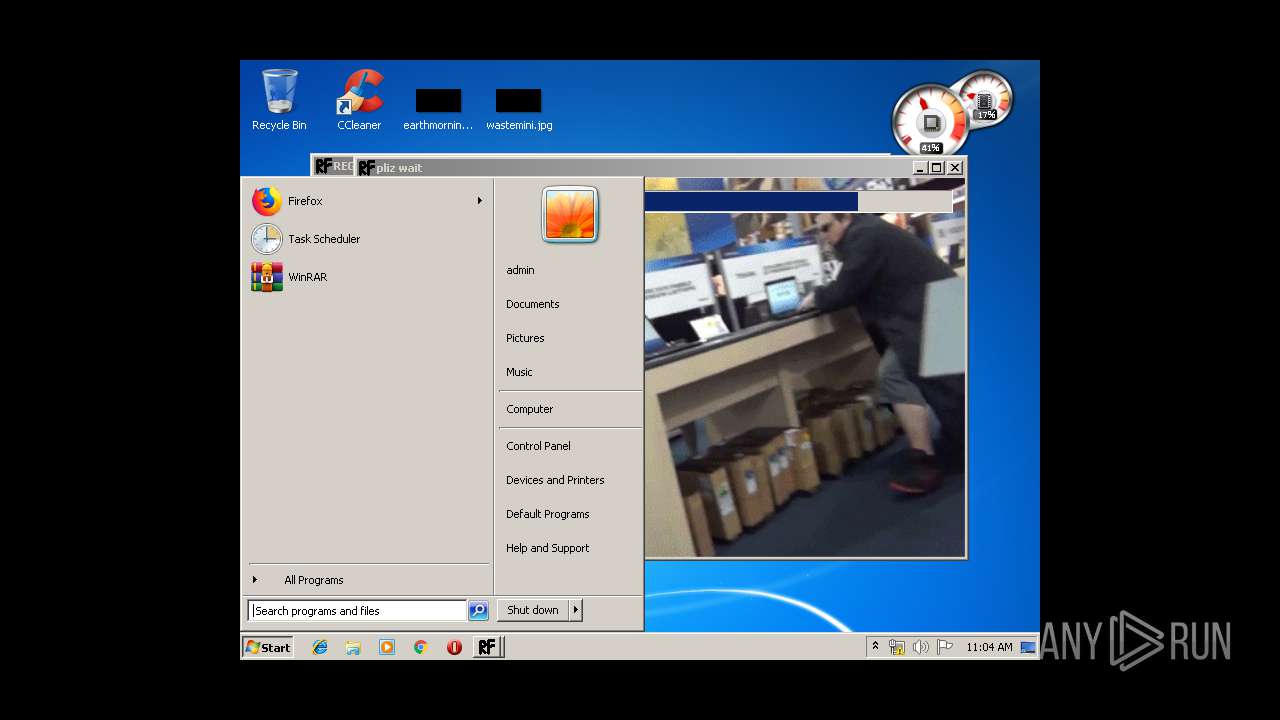This screenshot has height=720, width=1280.
Task: Show hidden tray icons arrow
Action: pyautogui.click(x=875, y=647)
